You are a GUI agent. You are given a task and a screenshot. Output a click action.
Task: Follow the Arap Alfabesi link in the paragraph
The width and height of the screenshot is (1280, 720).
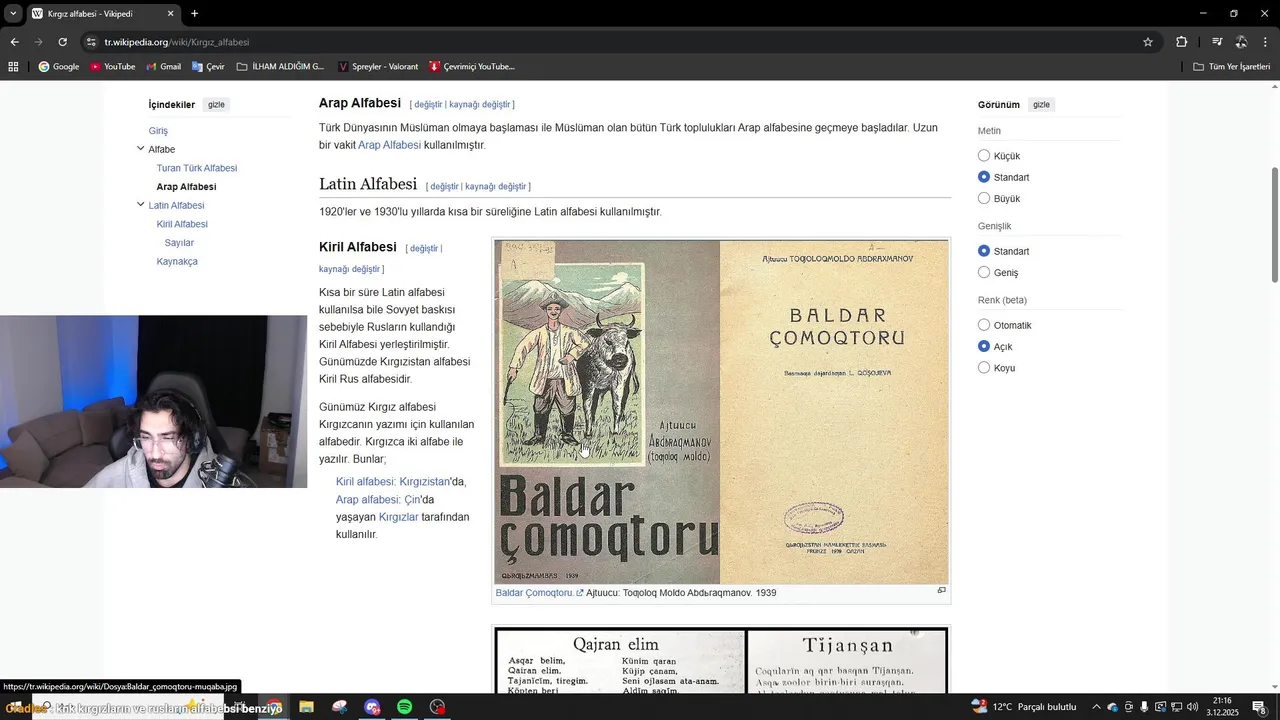tap(389, 145)
